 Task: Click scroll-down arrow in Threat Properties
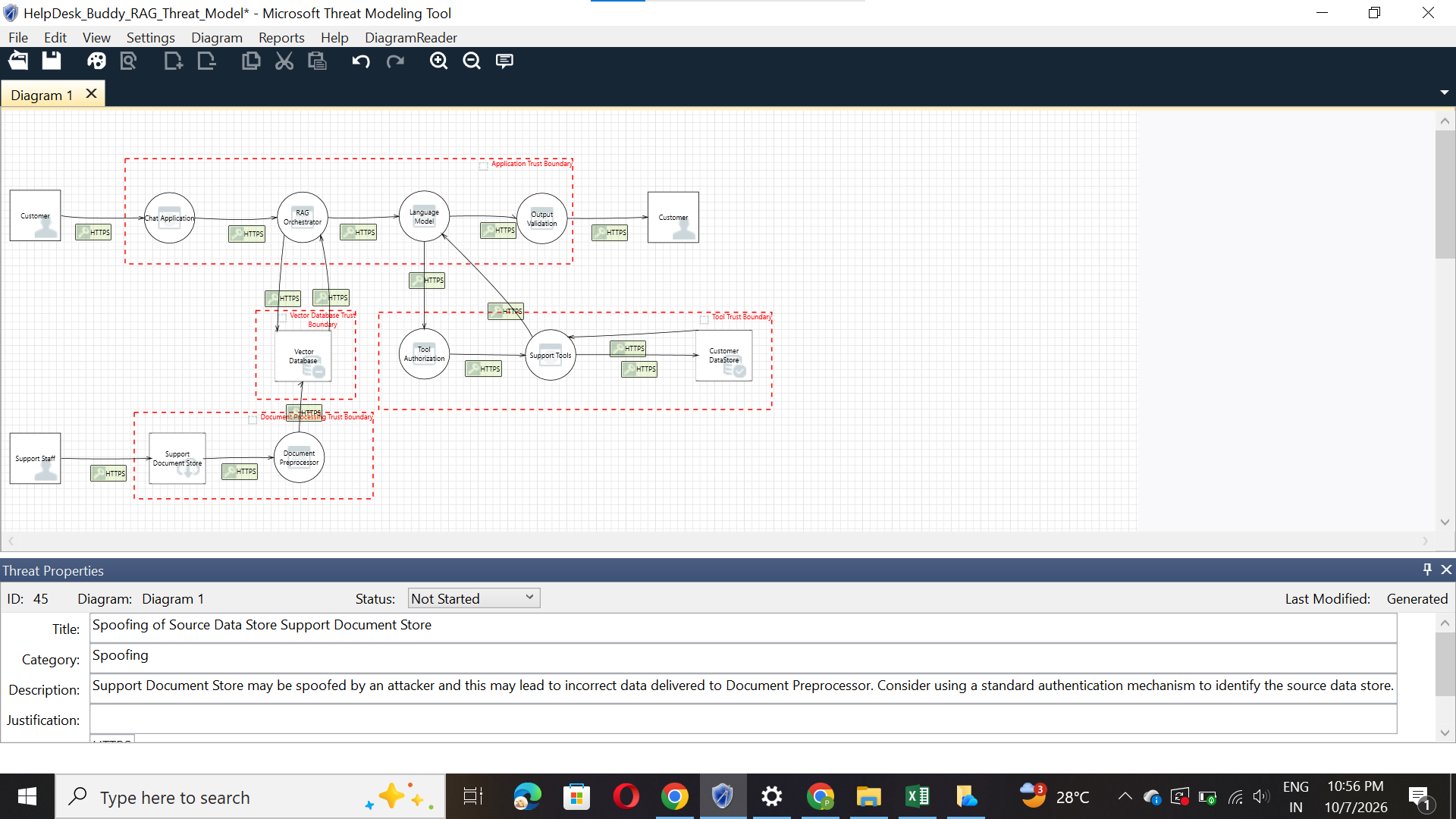[x=1445, y=733]
